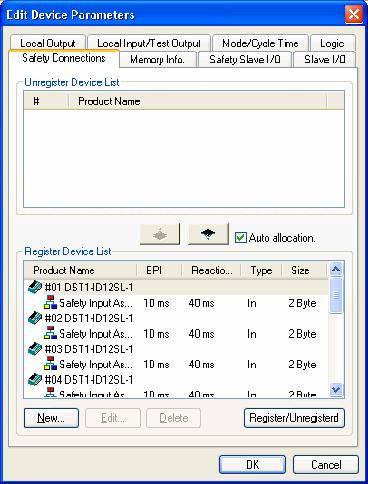Image resolution: width=368 pixels, height=484 pixels.
Task: Click the move-down arrow register button
Action: click(208, 234)
